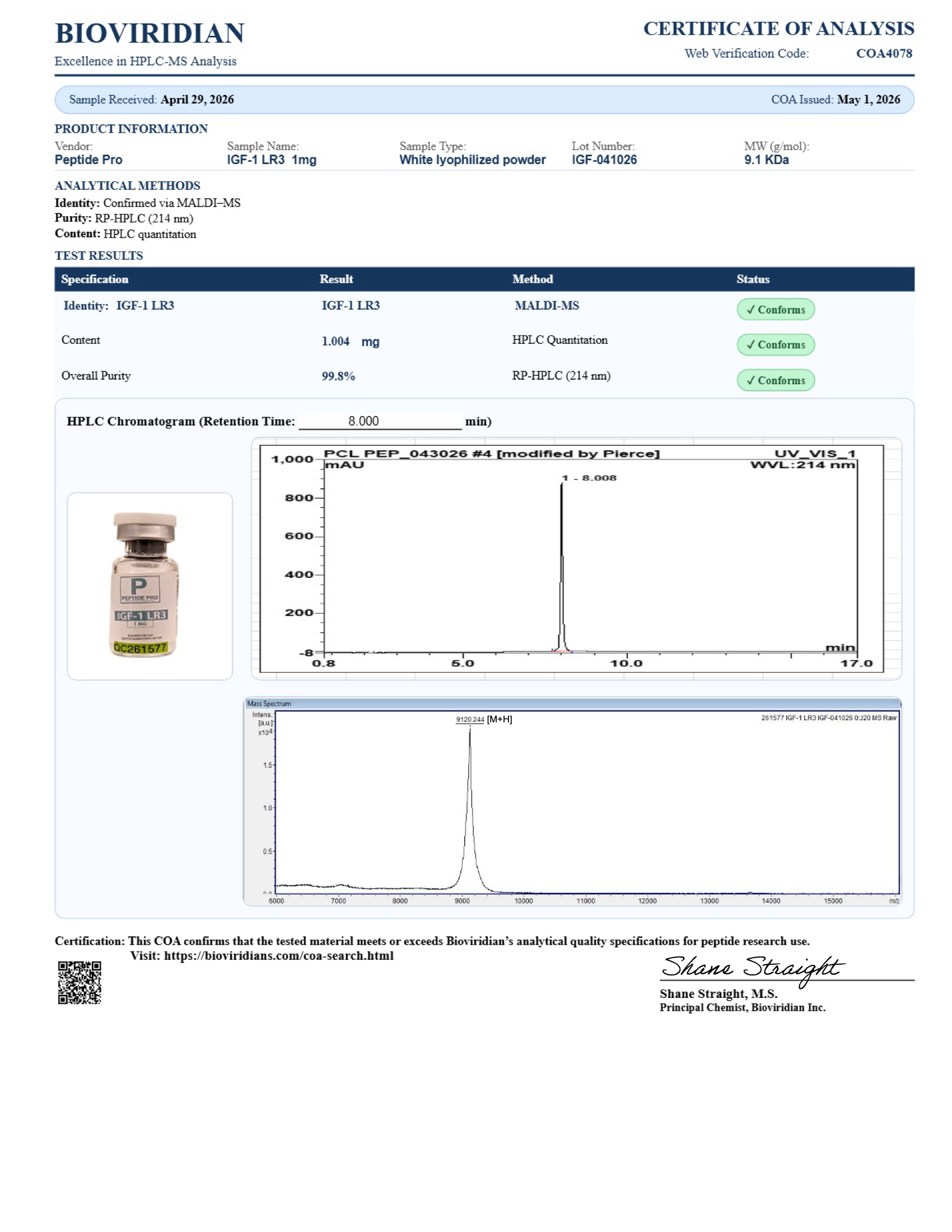Select the web verification code COA4078

tap(884, 54)
